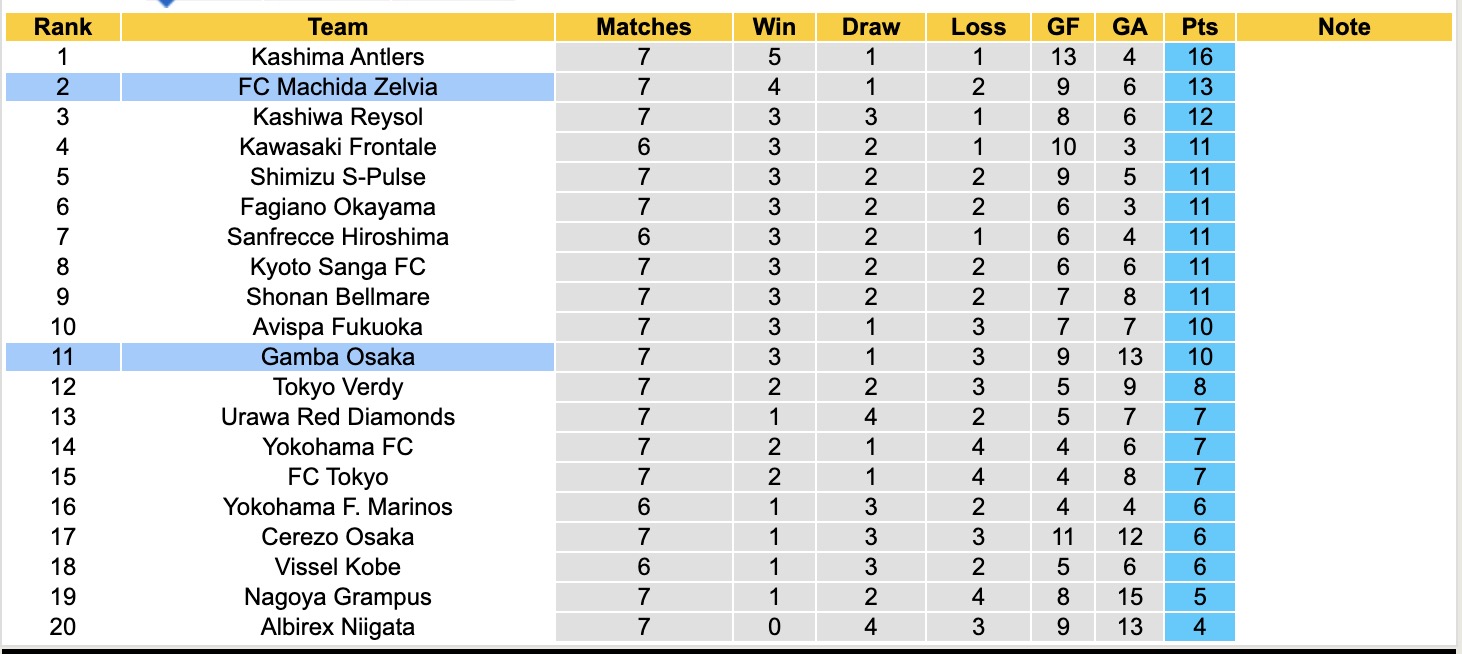Click the Rank column header
1462x654 pixels.
[63, 27]
